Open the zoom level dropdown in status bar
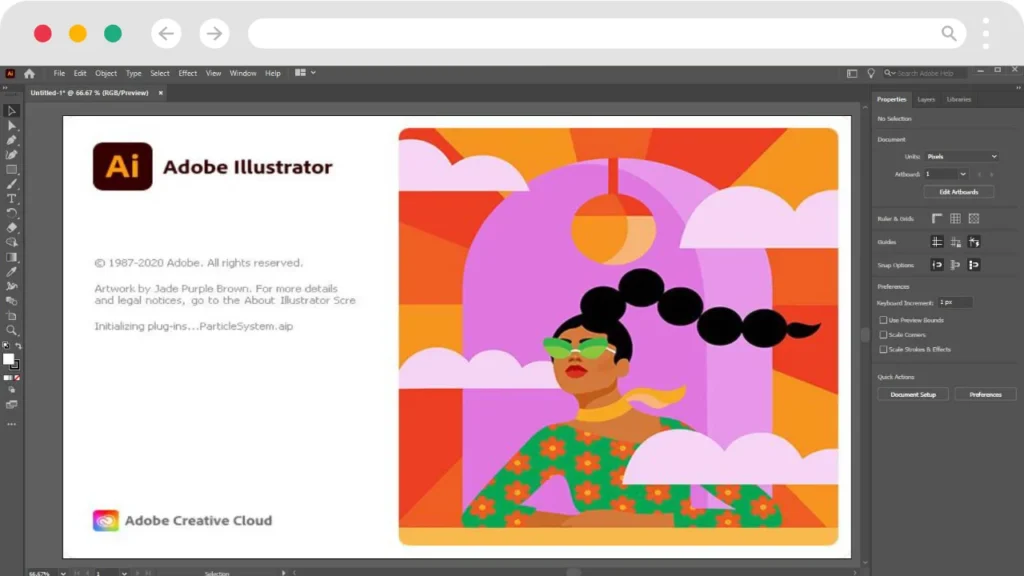Image resolution: width=1024 pixels, height=576 pixels. point(63,573)
